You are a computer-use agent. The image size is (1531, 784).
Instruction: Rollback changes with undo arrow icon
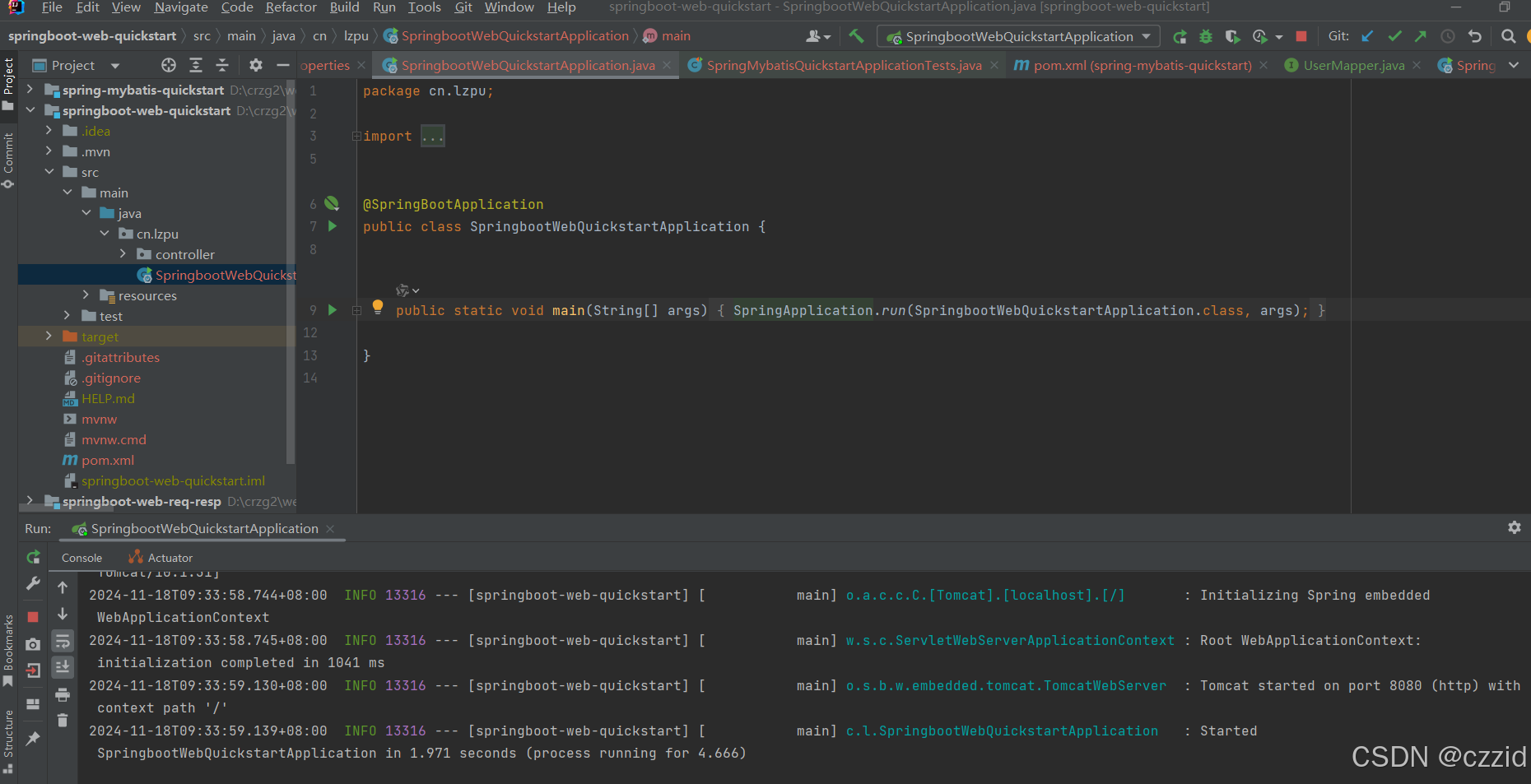(1475, 36)
